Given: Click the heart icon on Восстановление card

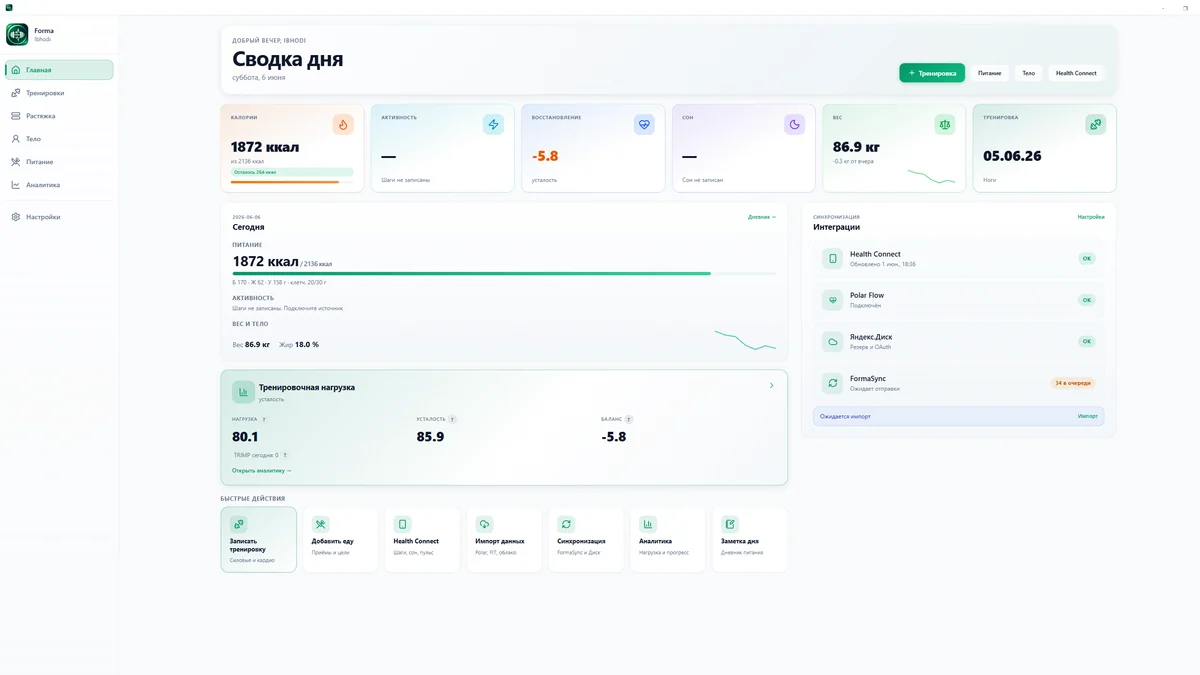Looking at the screenshot, I should click(644, 125).
